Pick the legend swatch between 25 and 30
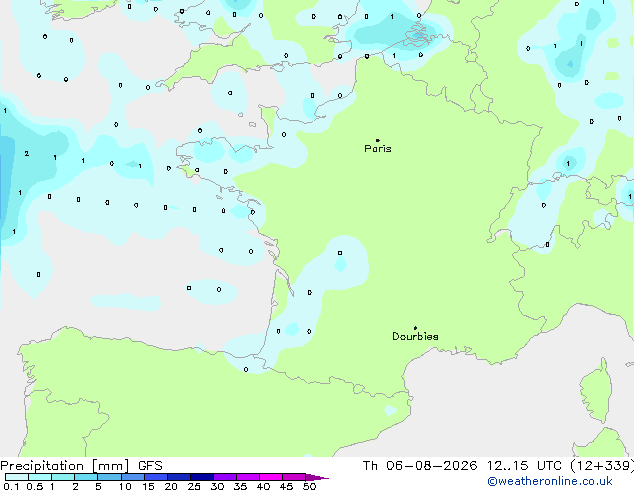The image size is (634, 490). 202,477
